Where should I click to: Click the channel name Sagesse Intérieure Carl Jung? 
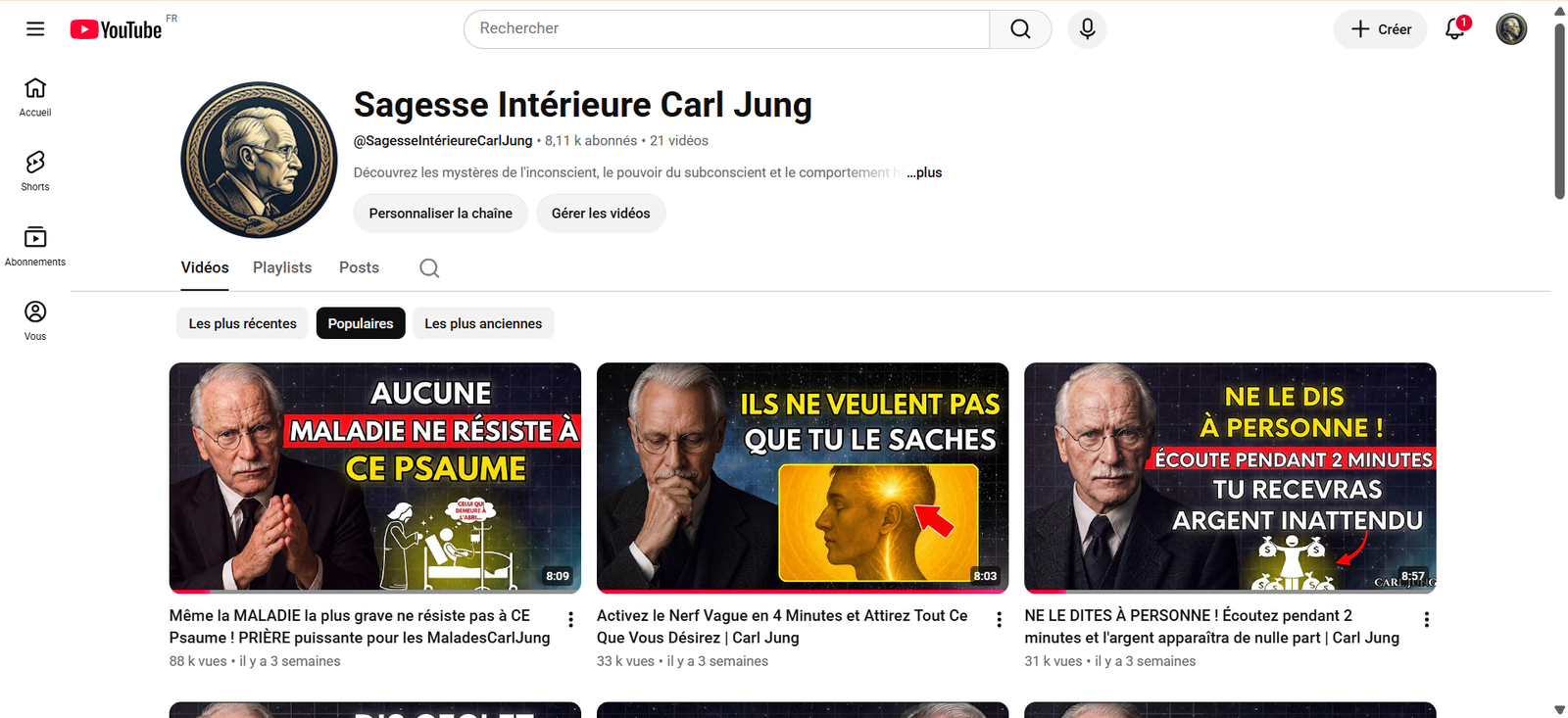pyautogui.click(x=583, y=105)
